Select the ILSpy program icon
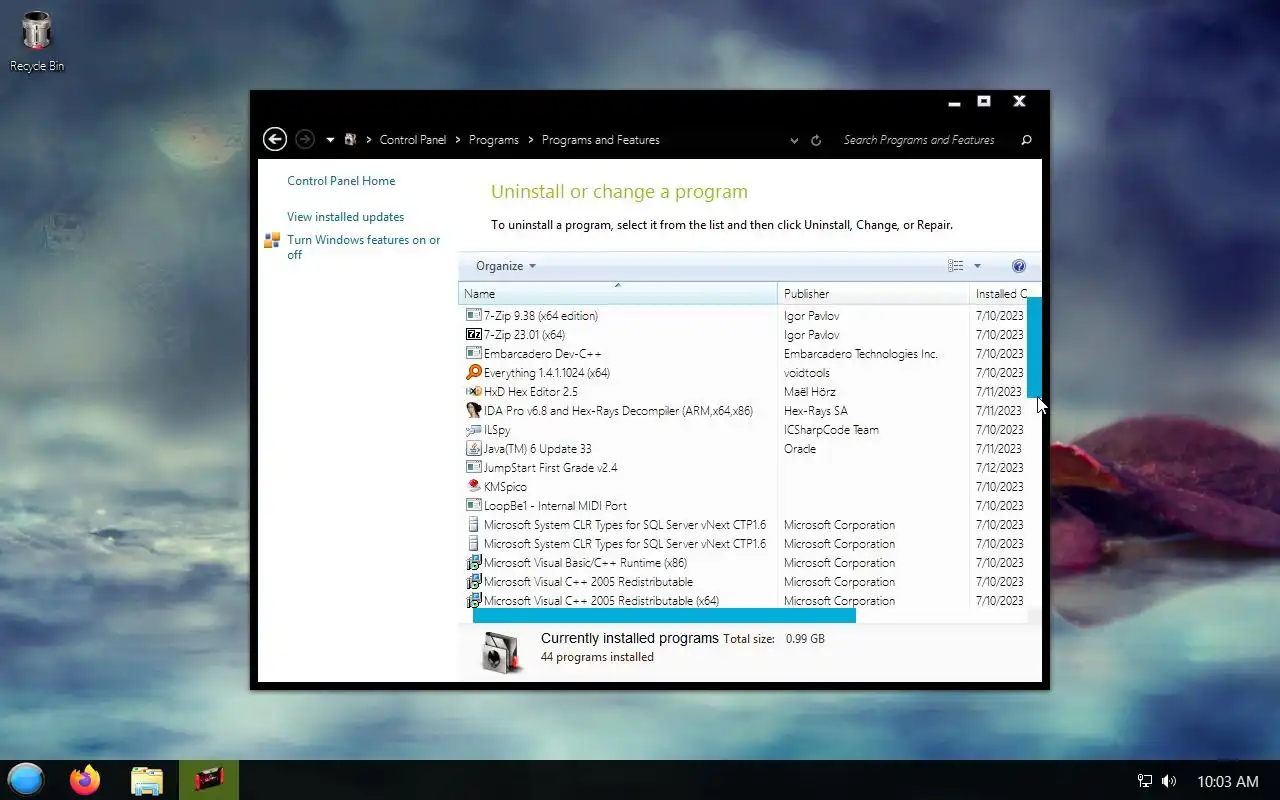 [474, 430]
